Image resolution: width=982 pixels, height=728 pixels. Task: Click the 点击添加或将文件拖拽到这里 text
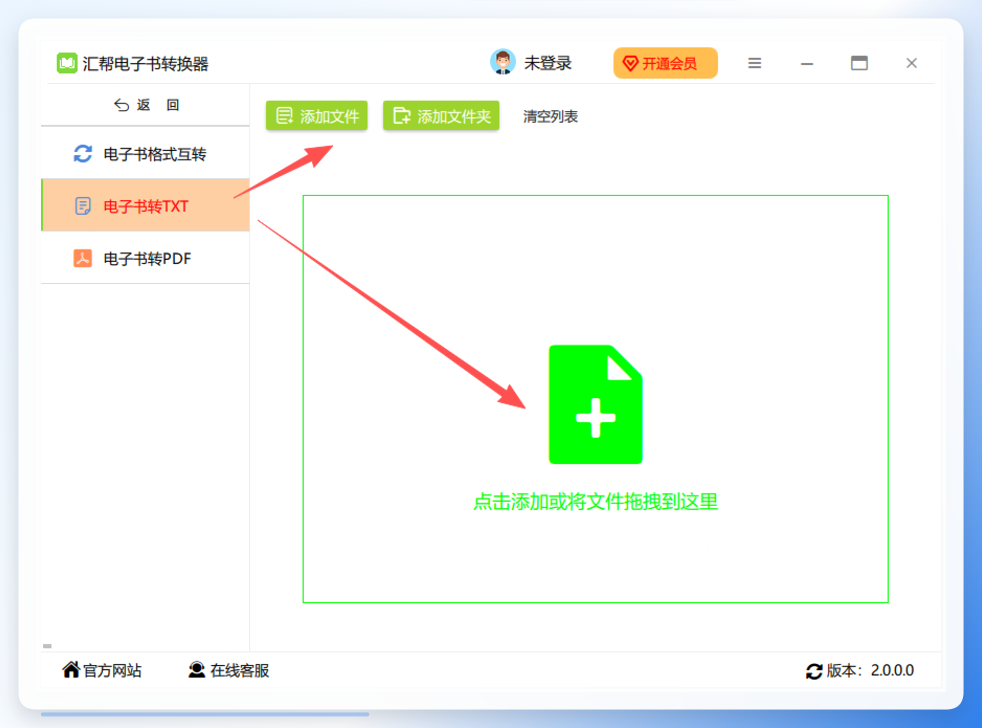click(596, 502)
